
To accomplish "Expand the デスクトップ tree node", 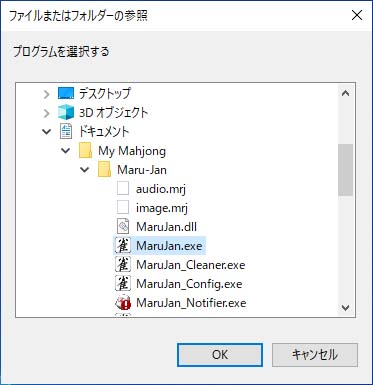I will (x=47, y=94).
